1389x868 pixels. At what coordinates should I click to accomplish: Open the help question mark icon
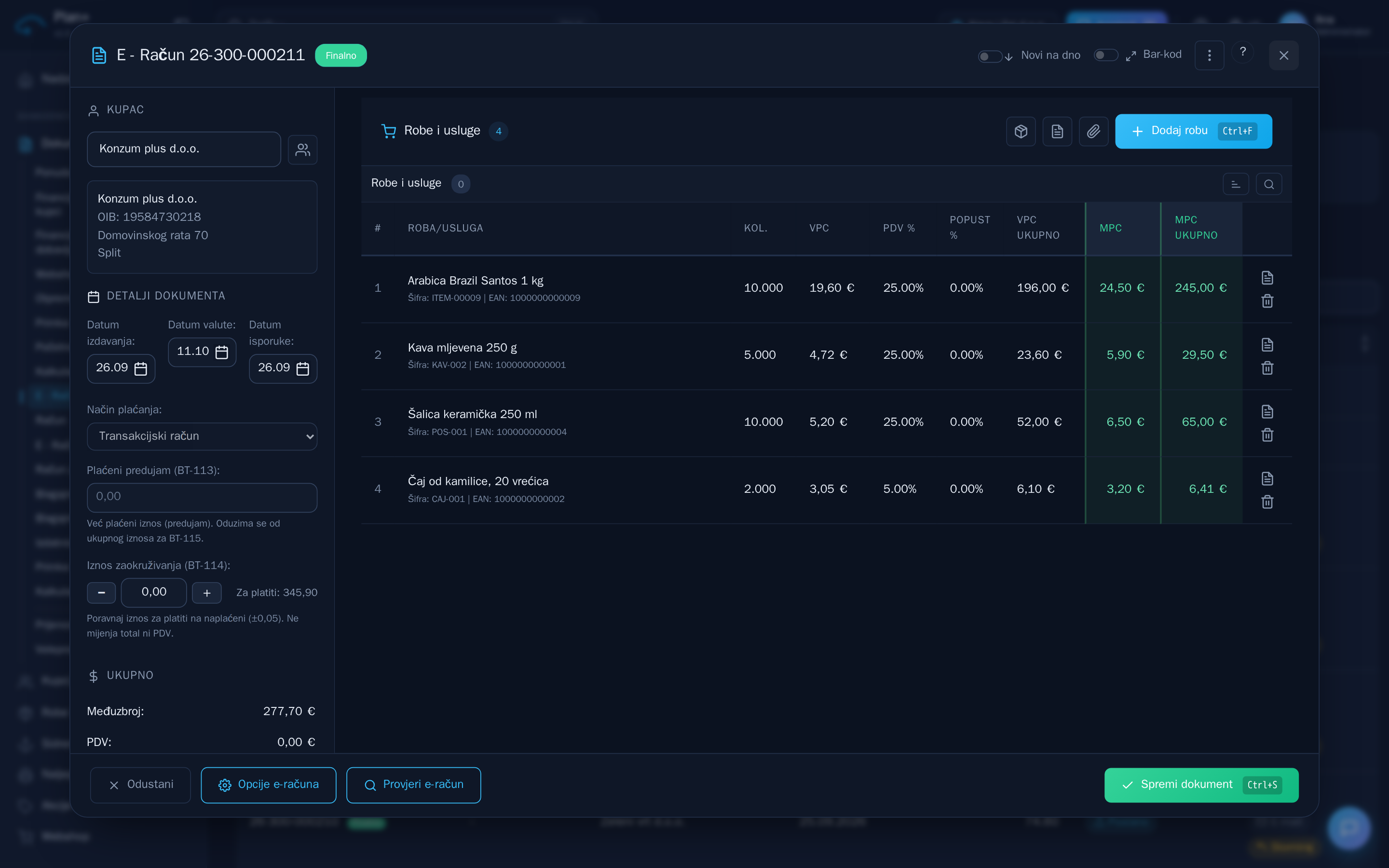1243,52
